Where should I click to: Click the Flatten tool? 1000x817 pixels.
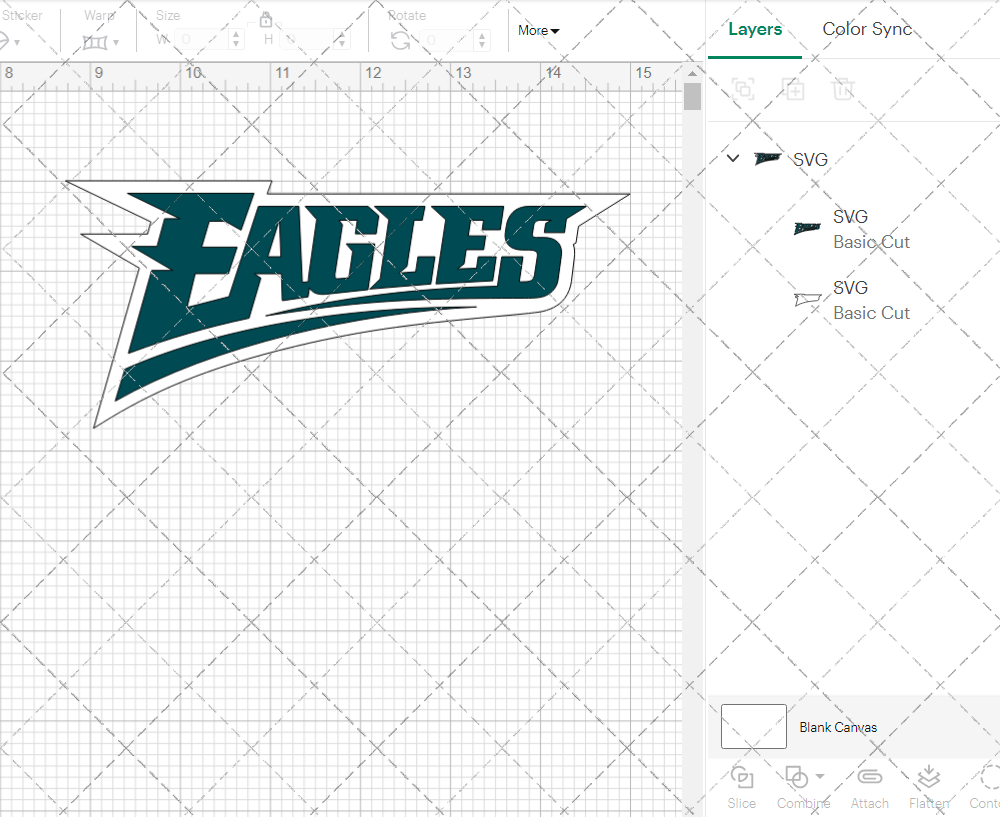(929, 788)
